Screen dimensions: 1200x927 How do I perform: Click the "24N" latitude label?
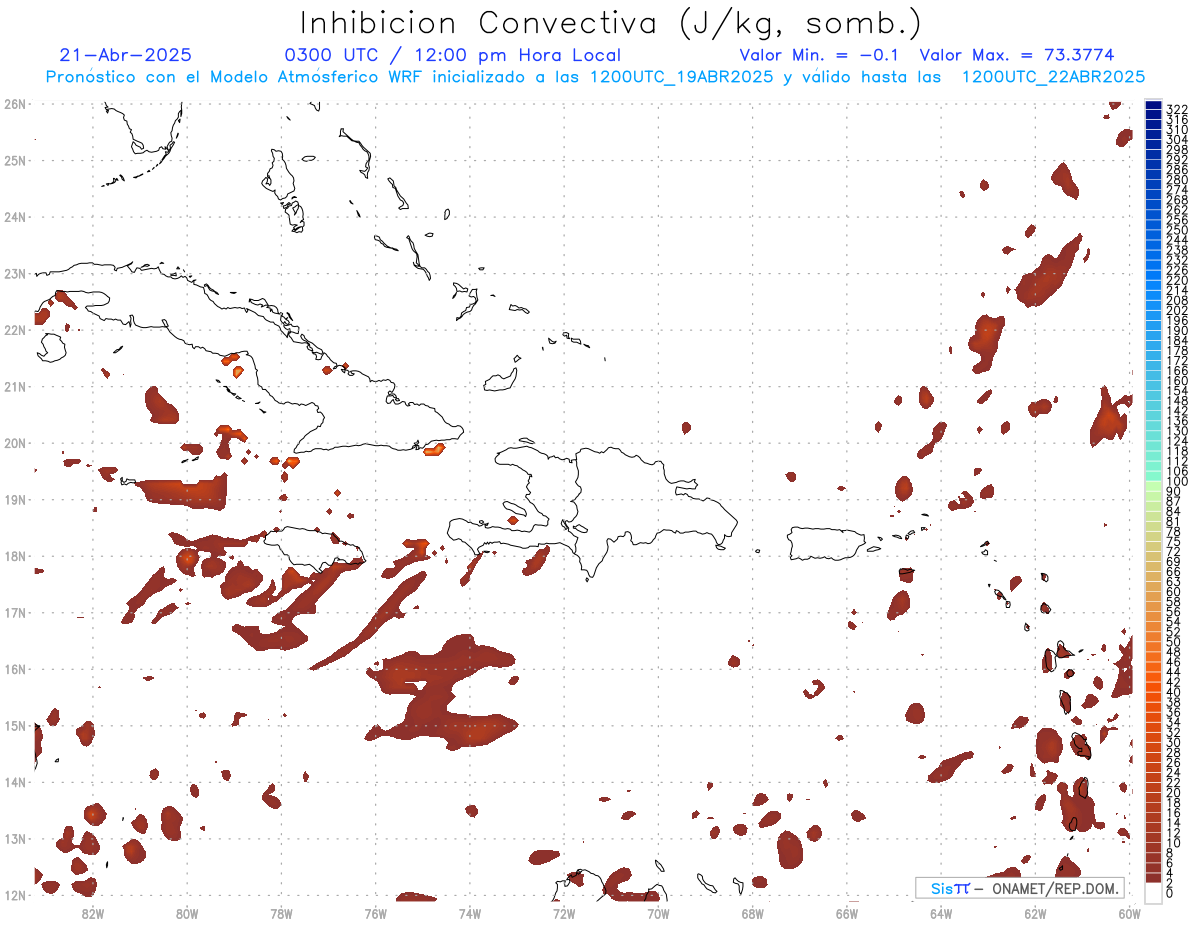(14, 217)
